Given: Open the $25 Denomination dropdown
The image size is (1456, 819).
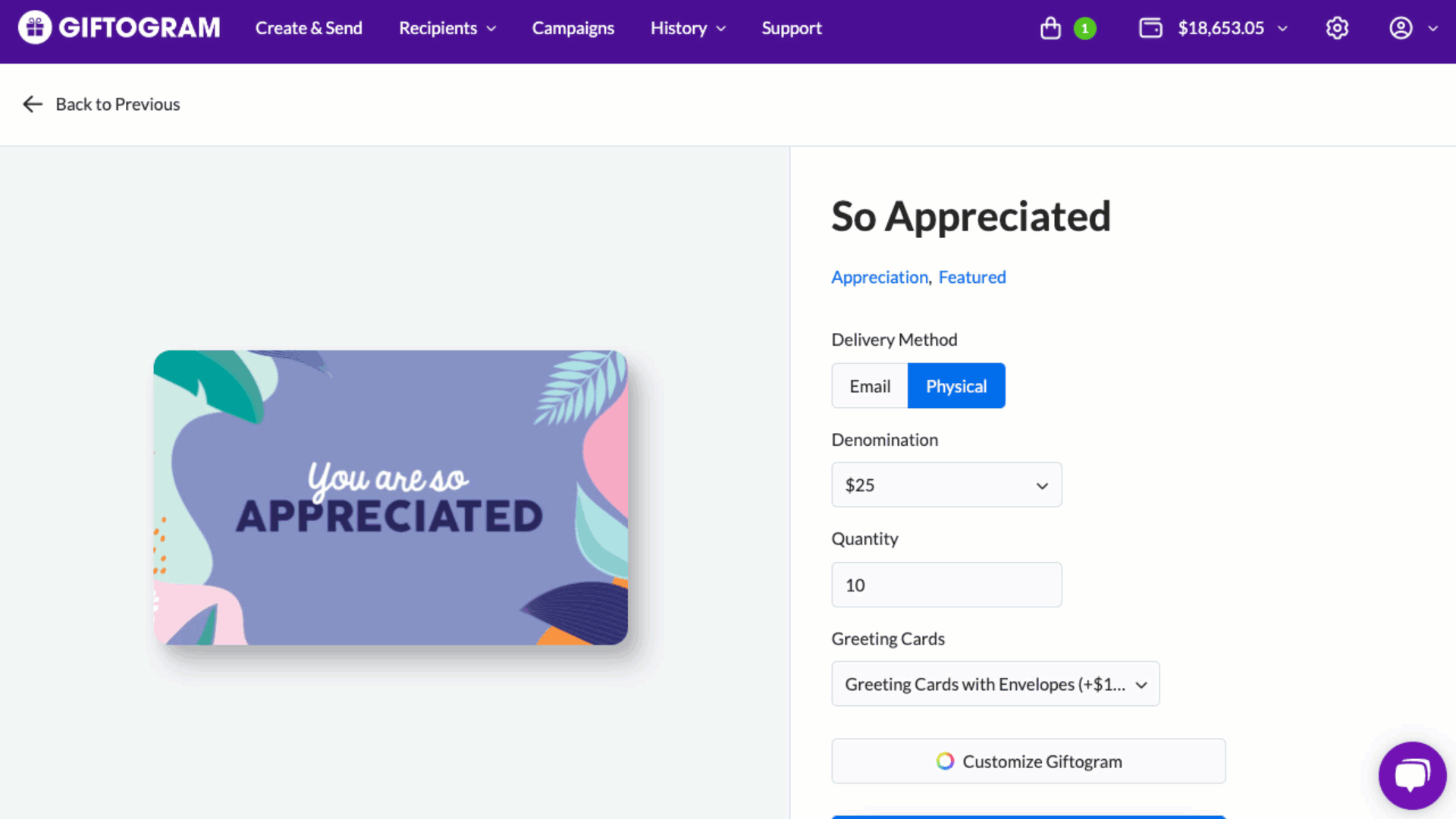Looking at the screenshot, I should (x=946, y=485).
